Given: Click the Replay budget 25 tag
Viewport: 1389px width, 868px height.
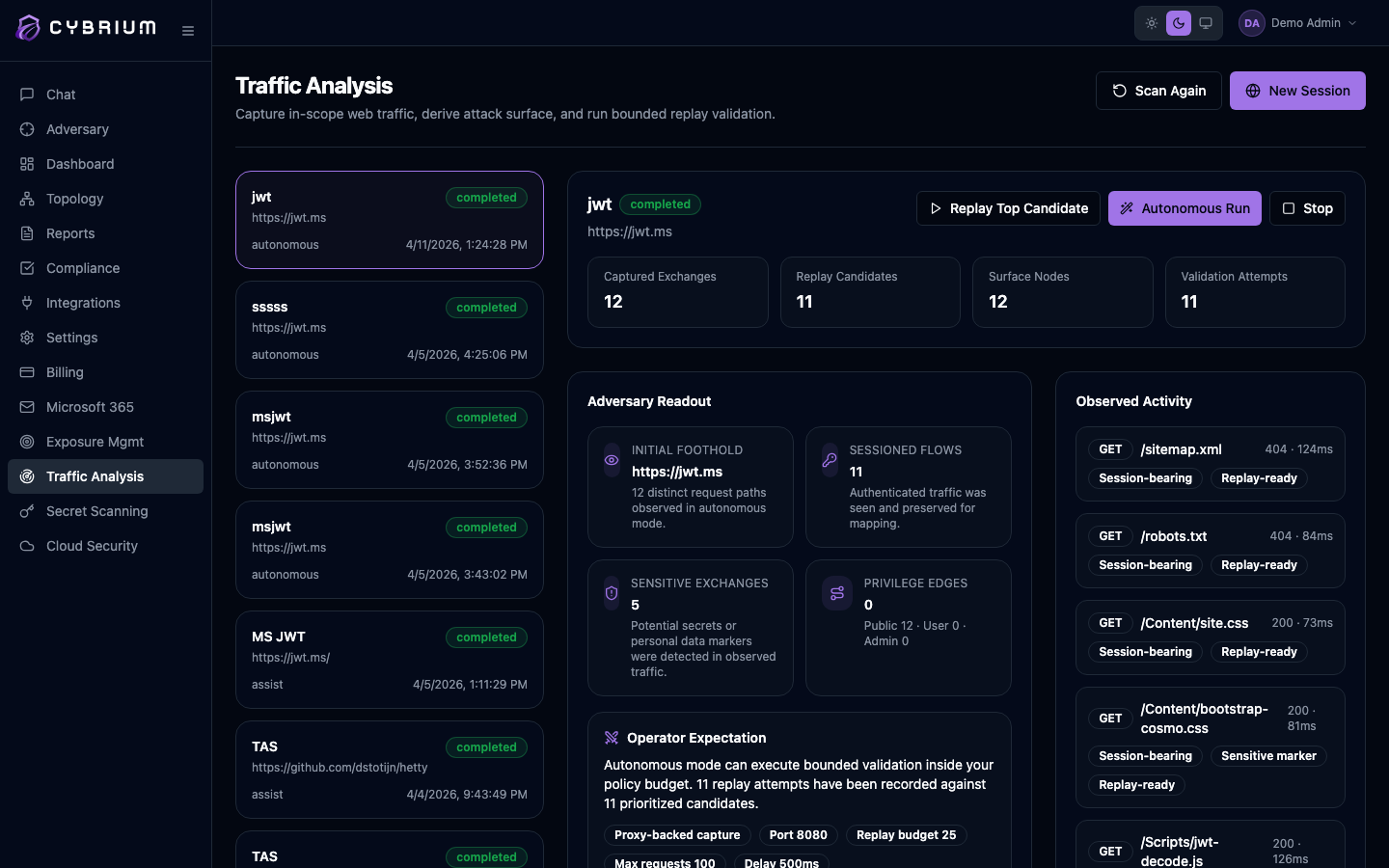Looking at the screenshot, I should click(x=906, y=835).
